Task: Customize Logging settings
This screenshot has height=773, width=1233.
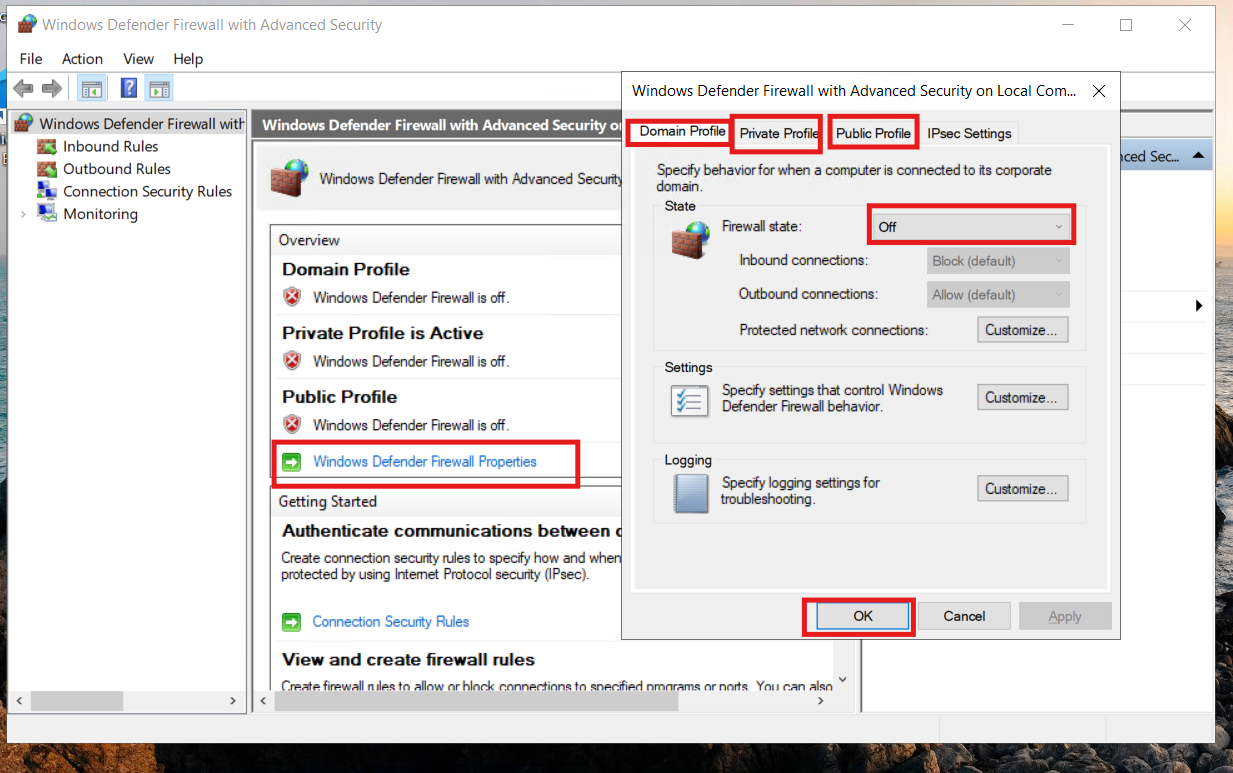Action: 1022,489
